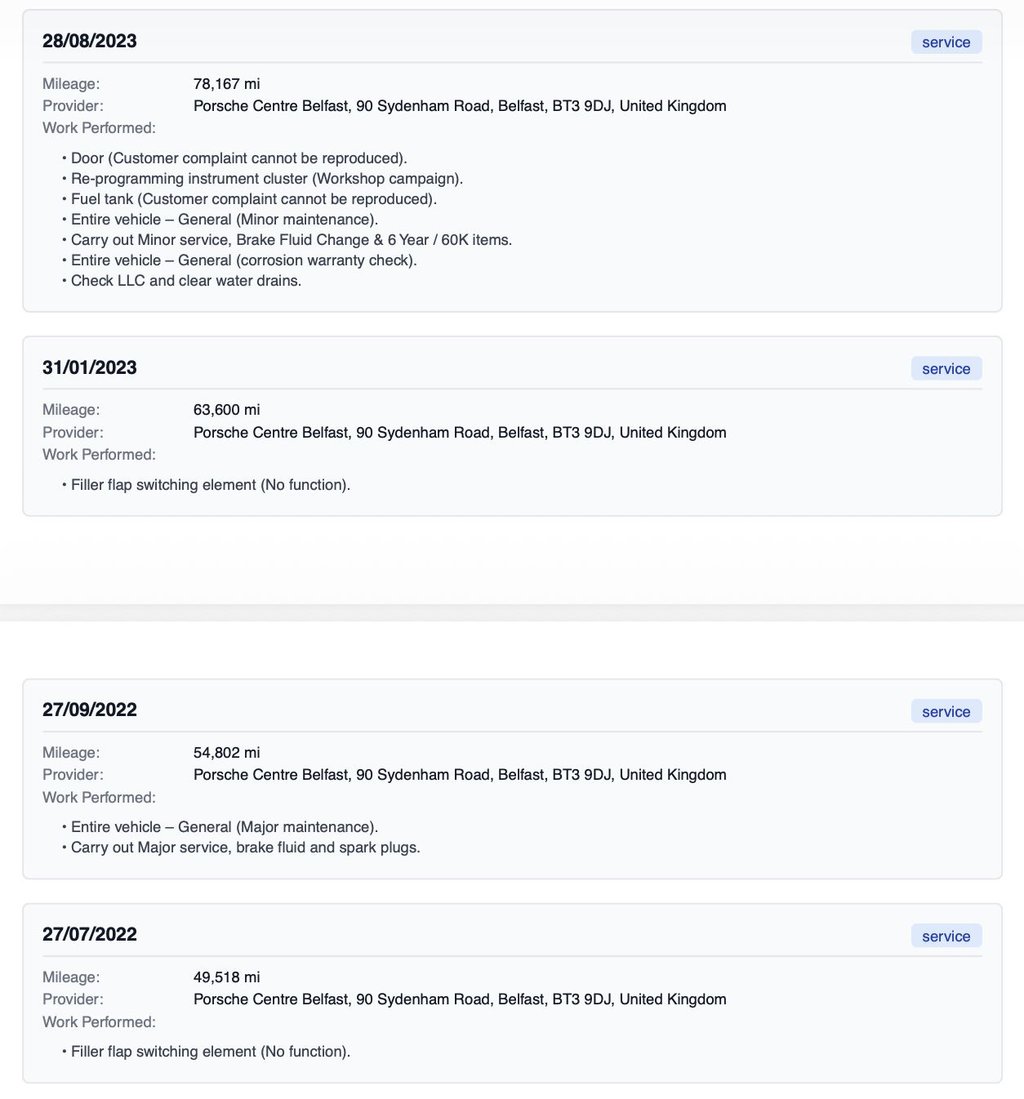Click the service badge on the 27/07/2022 record
Screen dimensions: 1024x1099
tap(946, 936)
